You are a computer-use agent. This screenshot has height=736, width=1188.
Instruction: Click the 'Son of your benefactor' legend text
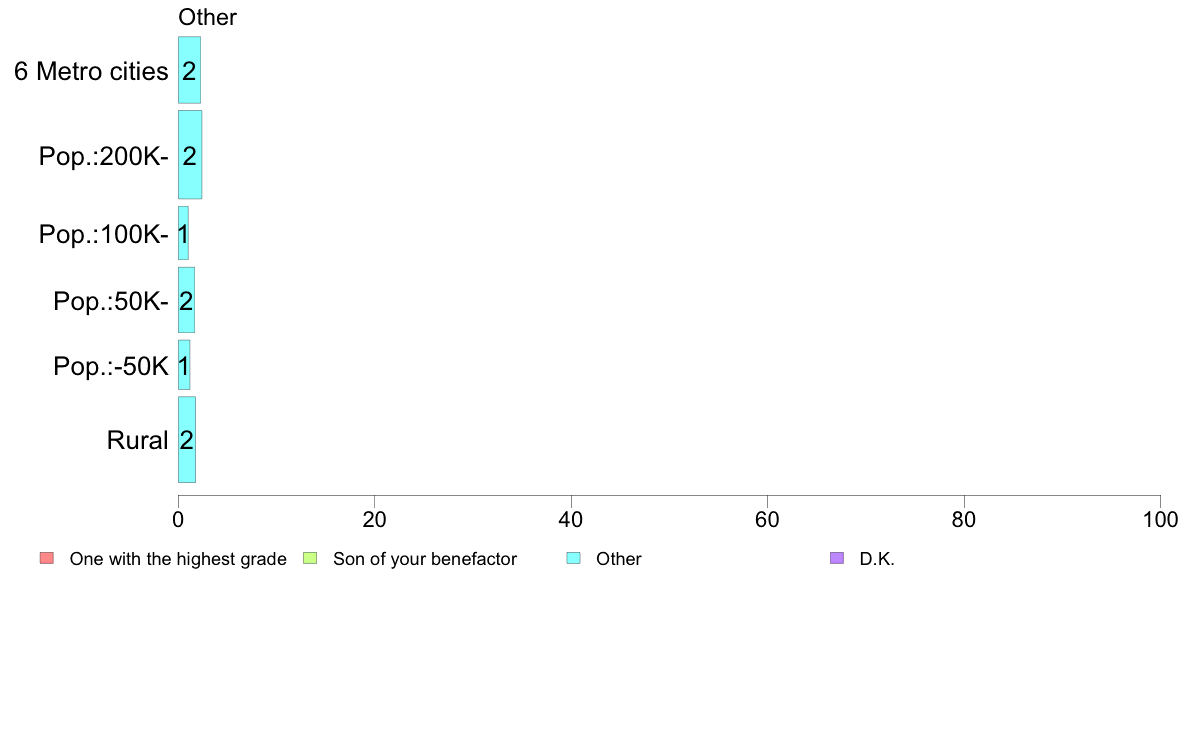(425, 559)
